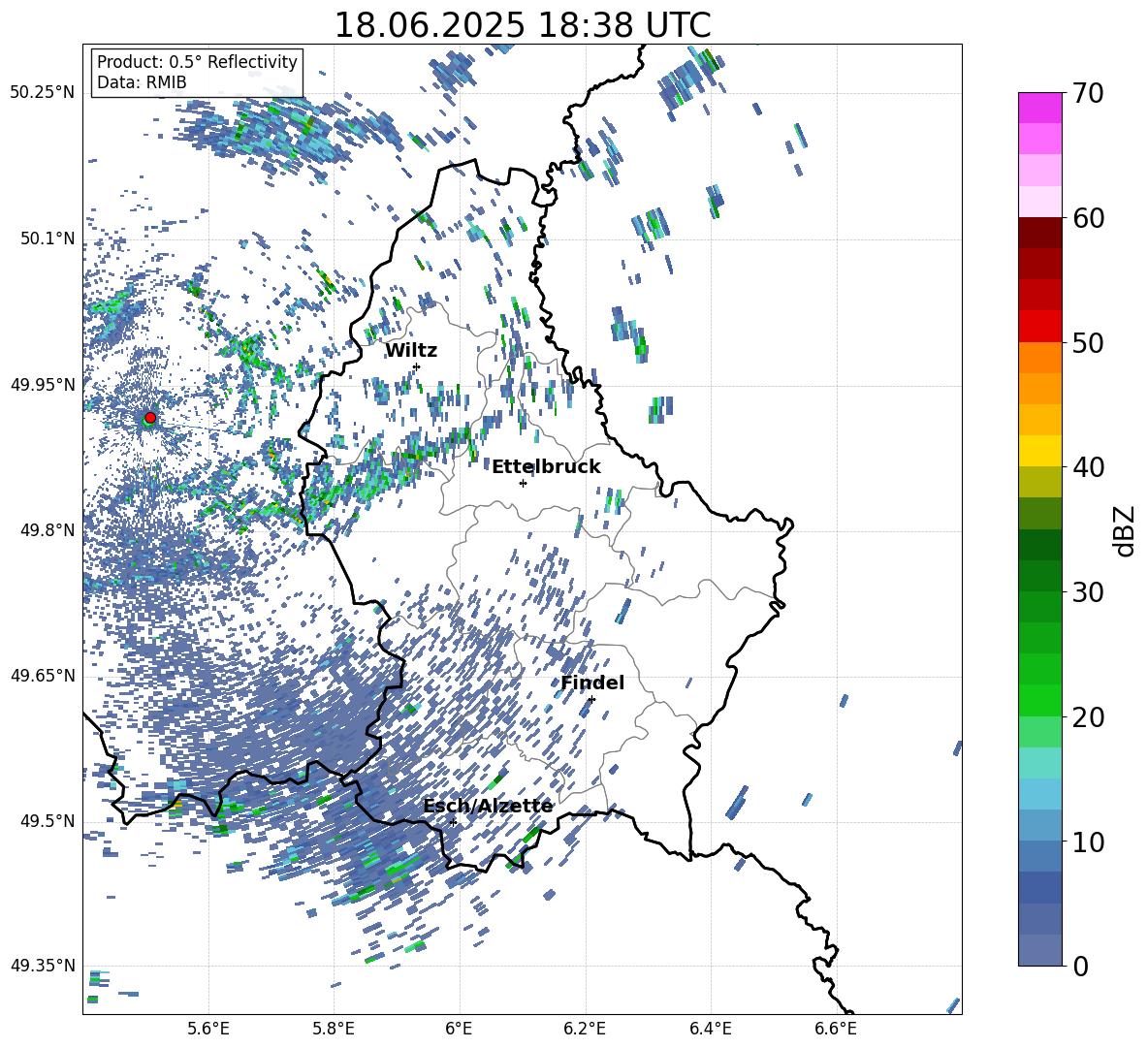Click the 6.4°E longitude label
The image size is (1148, 1048).
click(x=711, y=1029)
